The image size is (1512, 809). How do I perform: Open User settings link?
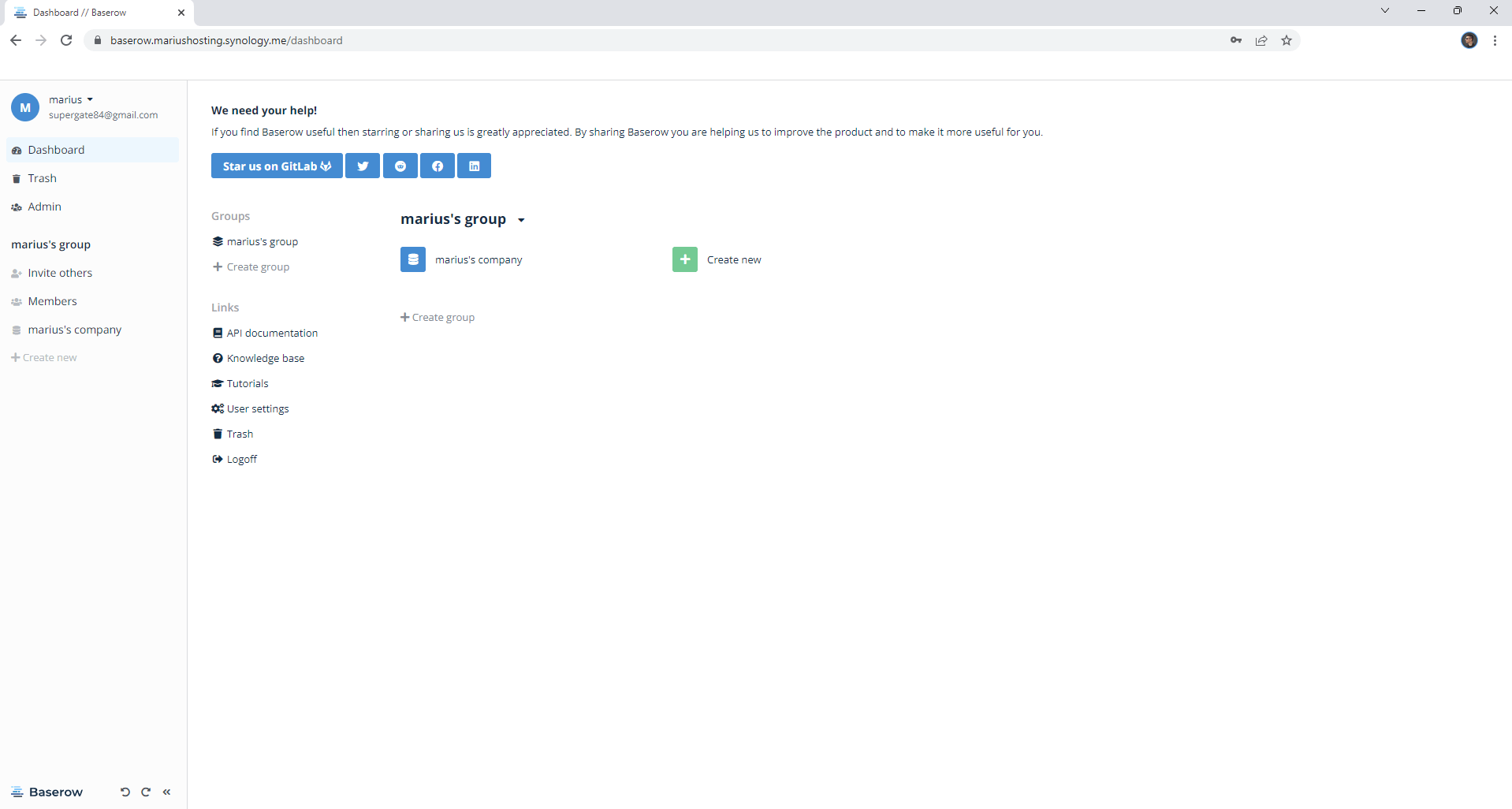coord(251,408)
